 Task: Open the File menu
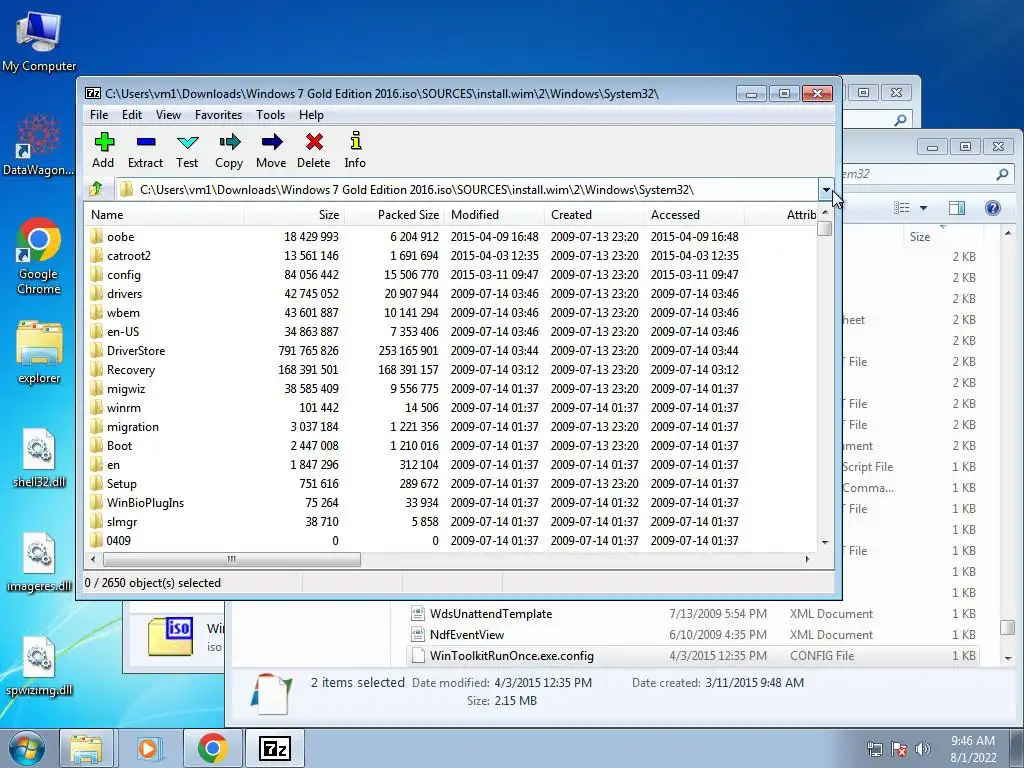(x=99, y=115)
